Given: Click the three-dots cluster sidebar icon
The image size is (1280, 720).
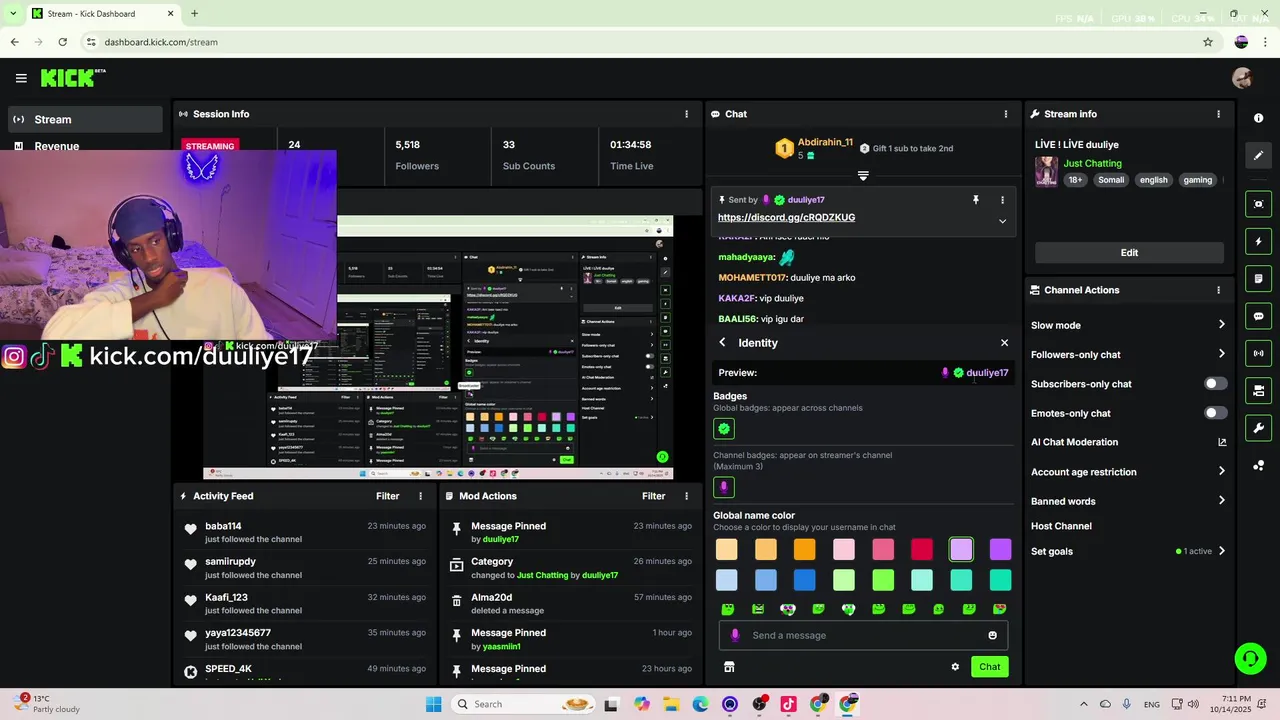Looking at the screenshot, I should pos(1258,465).
